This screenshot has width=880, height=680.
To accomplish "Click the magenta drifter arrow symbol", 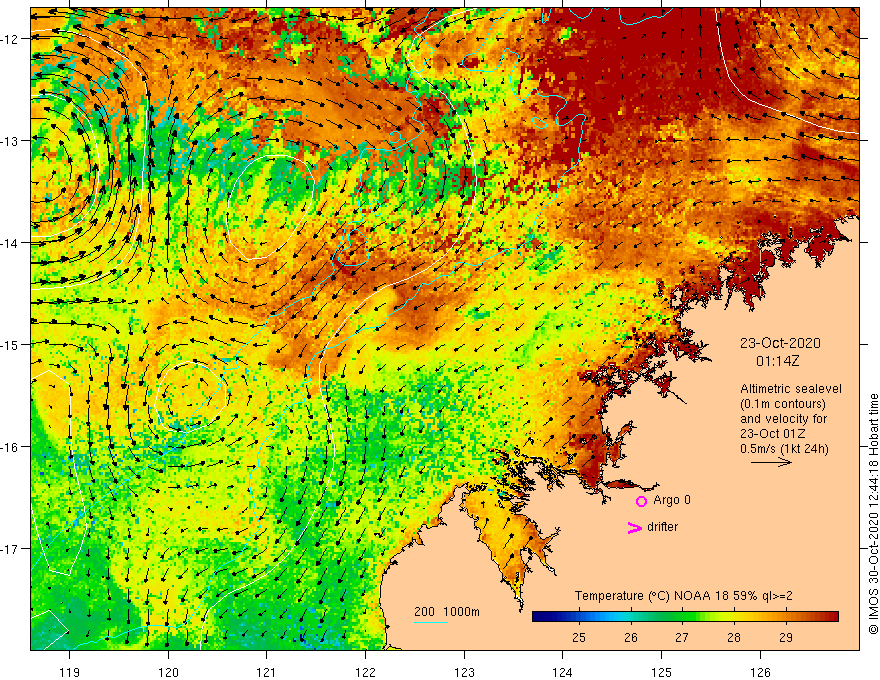I will (x=635, y=527).
